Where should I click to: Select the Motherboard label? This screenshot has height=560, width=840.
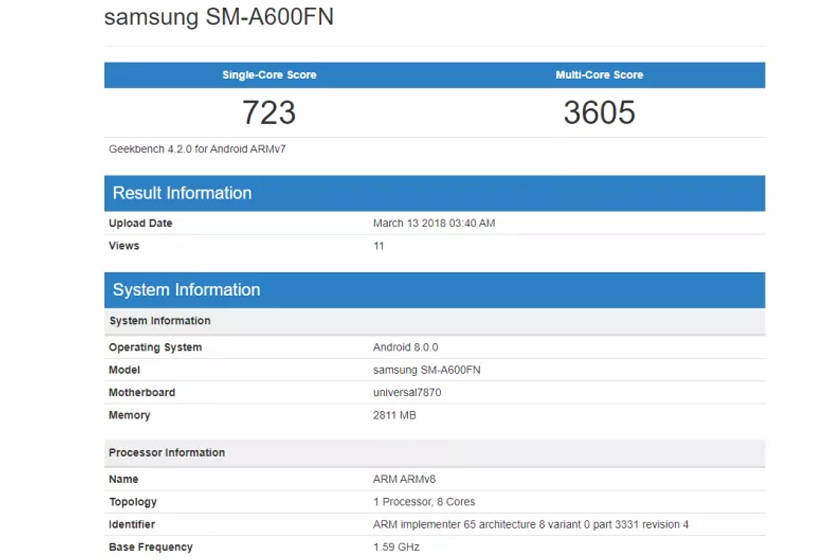[142, 392]
